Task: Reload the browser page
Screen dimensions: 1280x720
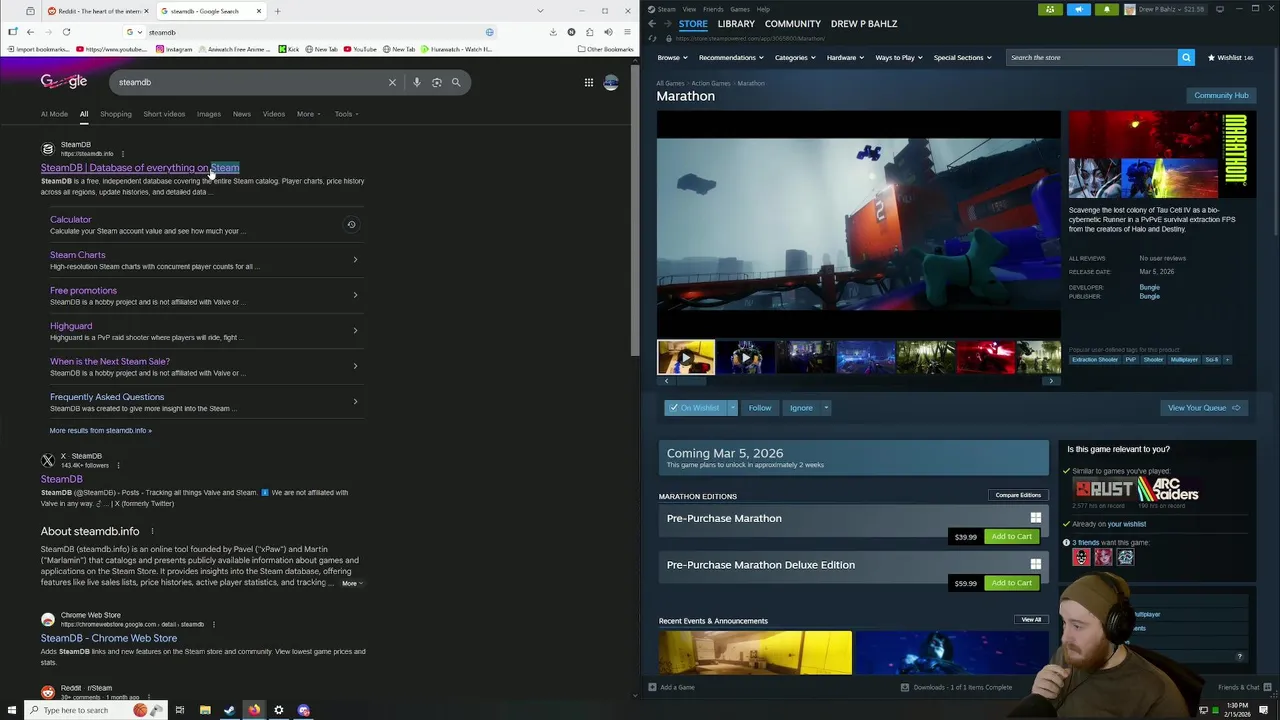Action: click(66, 32)
